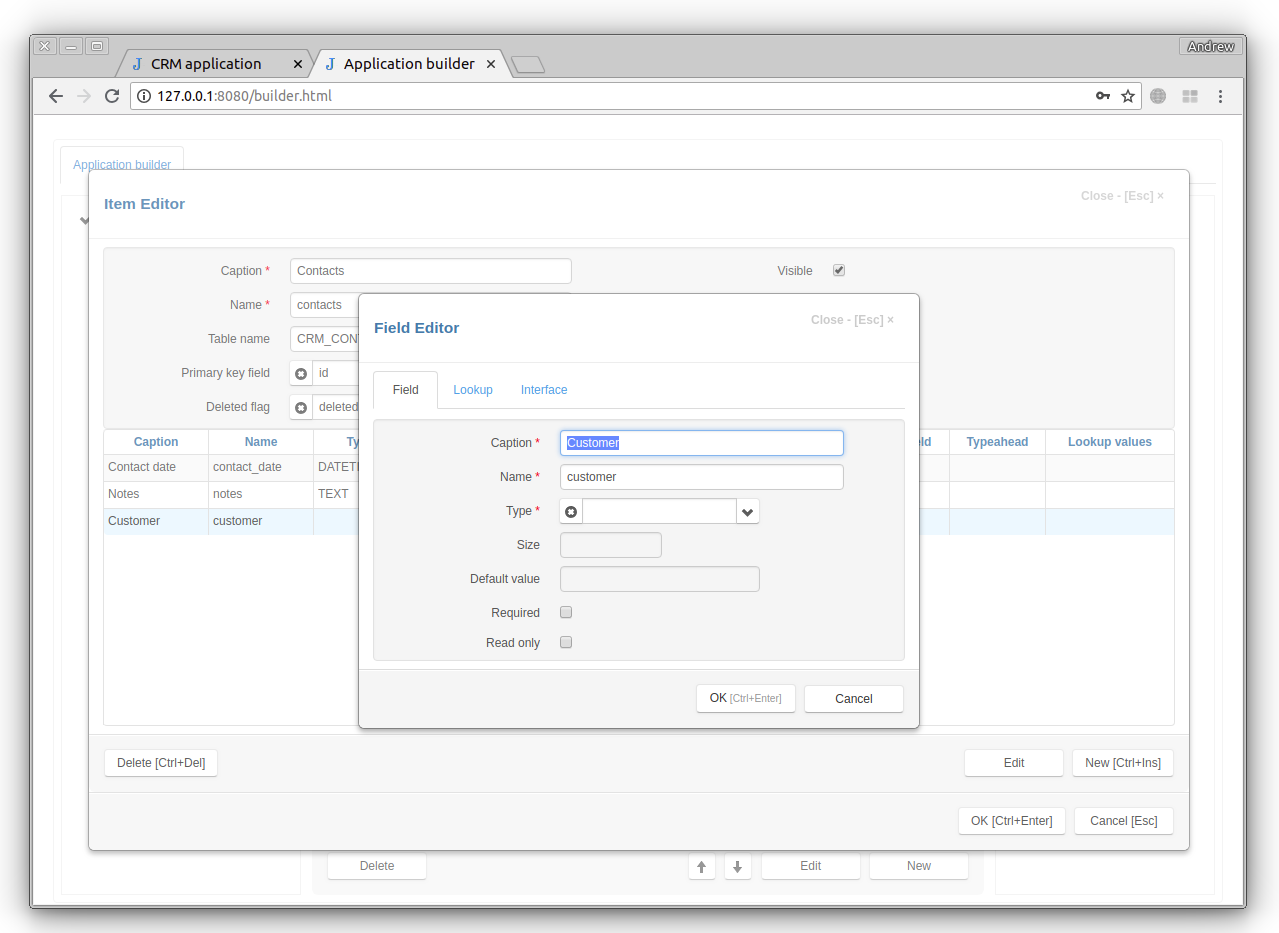Open the Application builder page tab

click(x=122, y=165)
